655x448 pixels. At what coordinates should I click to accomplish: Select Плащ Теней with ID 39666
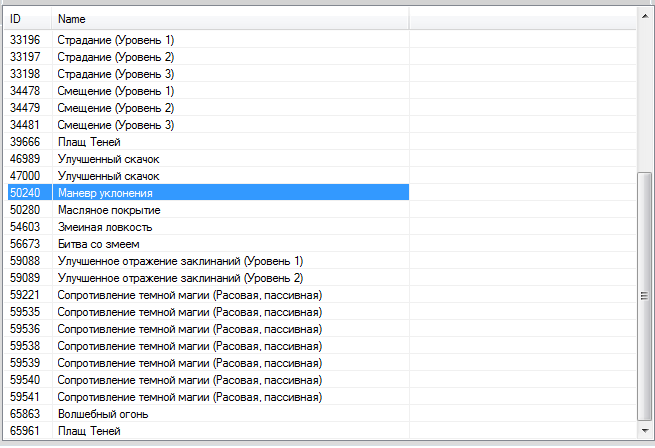[x=91, y=142]
